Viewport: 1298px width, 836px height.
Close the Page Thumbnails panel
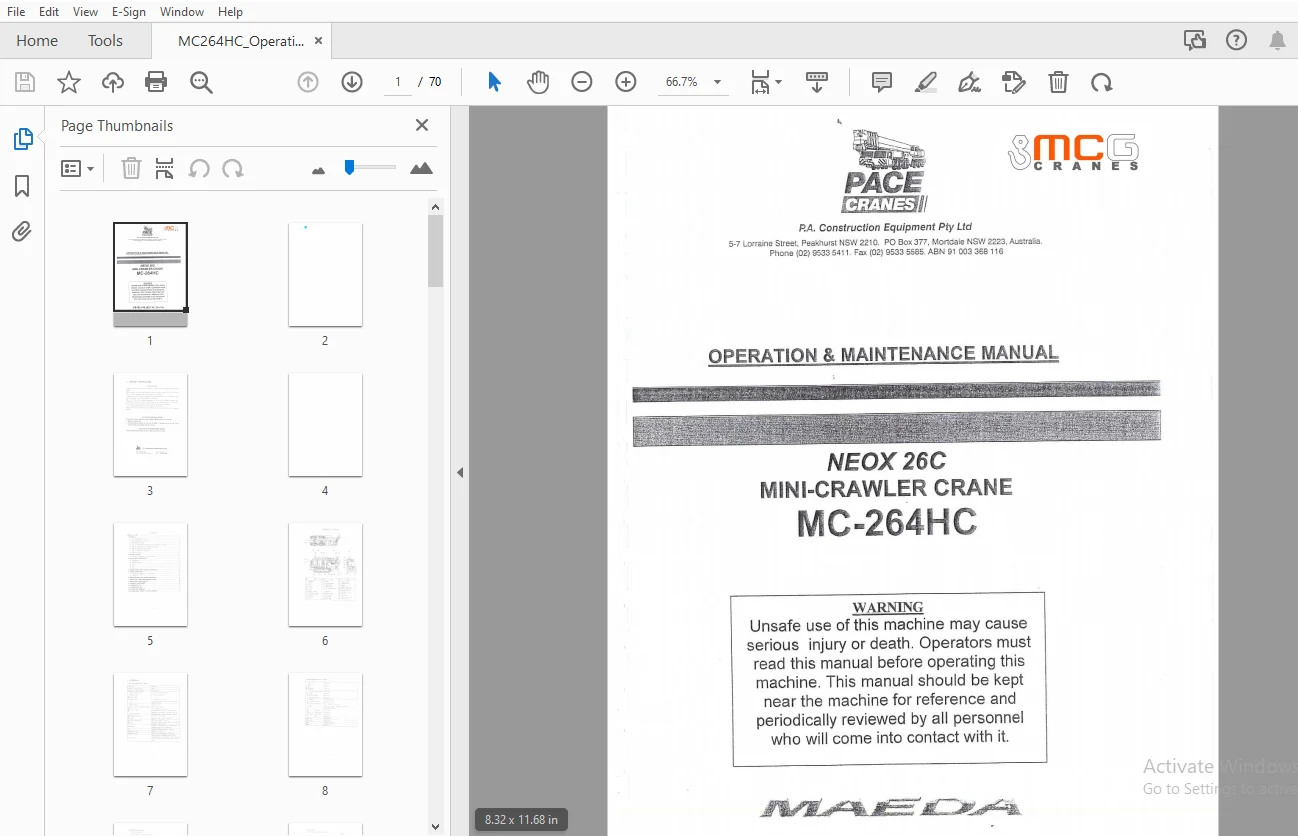pyautogui.click(x=422, y=125)
